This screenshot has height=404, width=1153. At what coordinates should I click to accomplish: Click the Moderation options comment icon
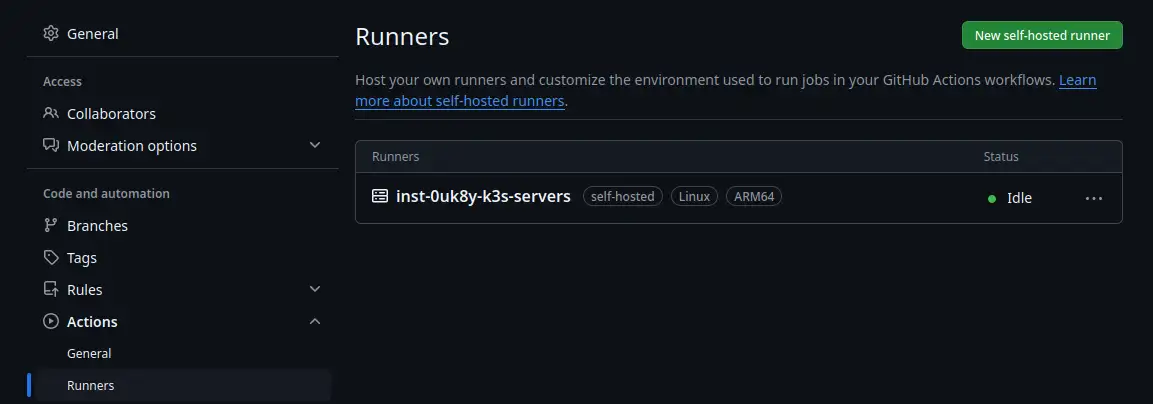coord(51,146)
